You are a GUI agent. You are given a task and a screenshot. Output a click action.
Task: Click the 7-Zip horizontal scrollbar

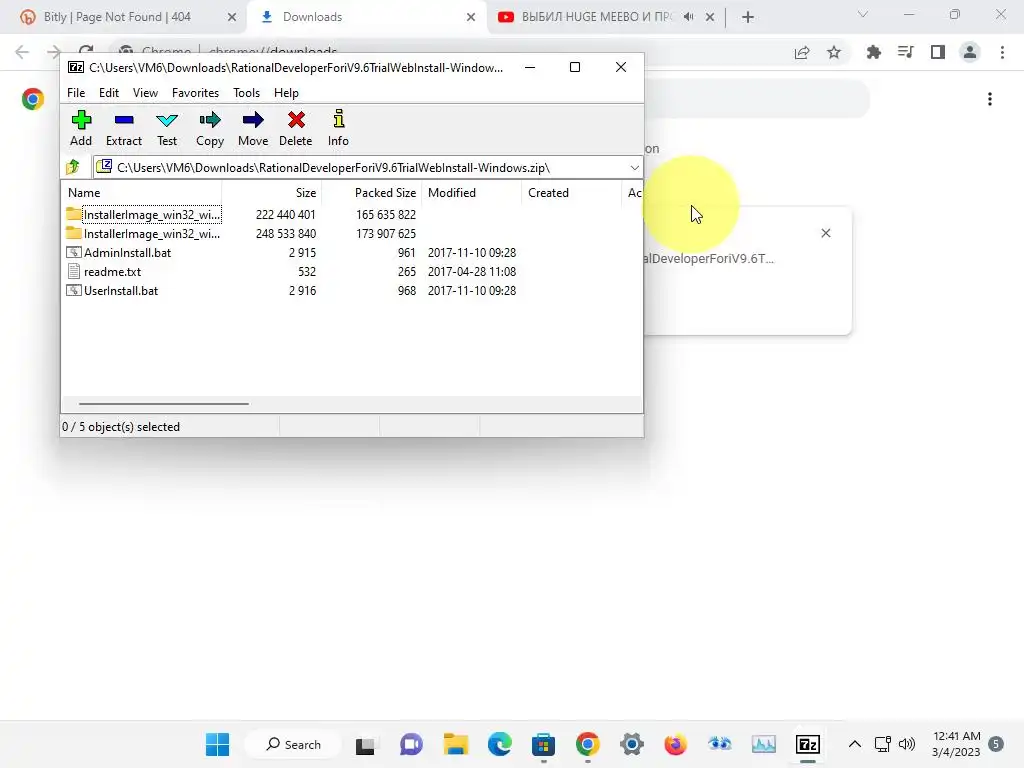click(x=163, y=404)
